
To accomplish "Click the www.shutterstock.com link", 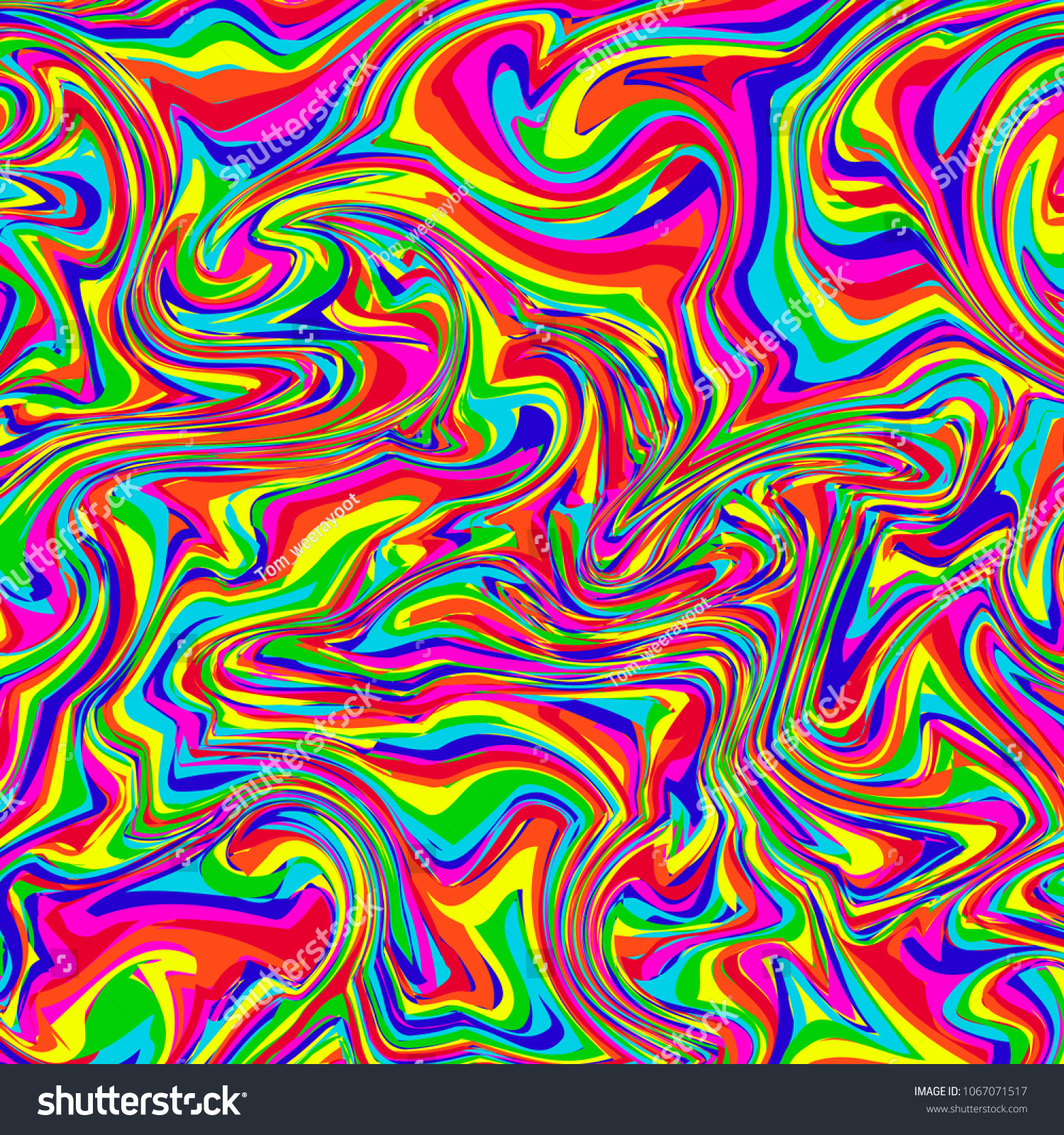I will (977, 1109).
